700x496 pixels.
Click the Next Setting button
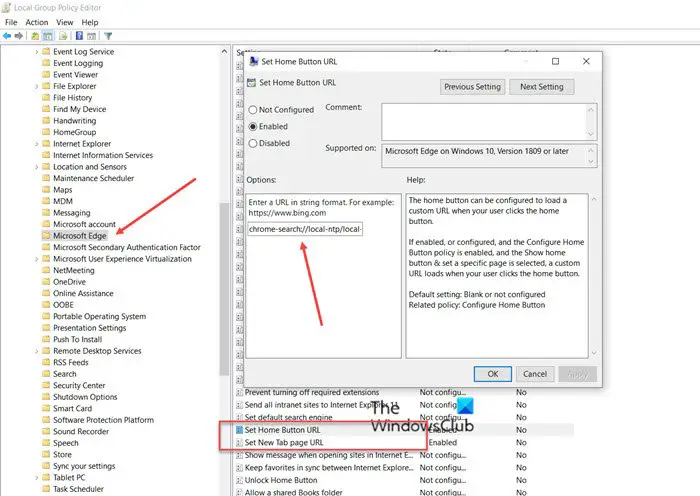tap(542, 87)
